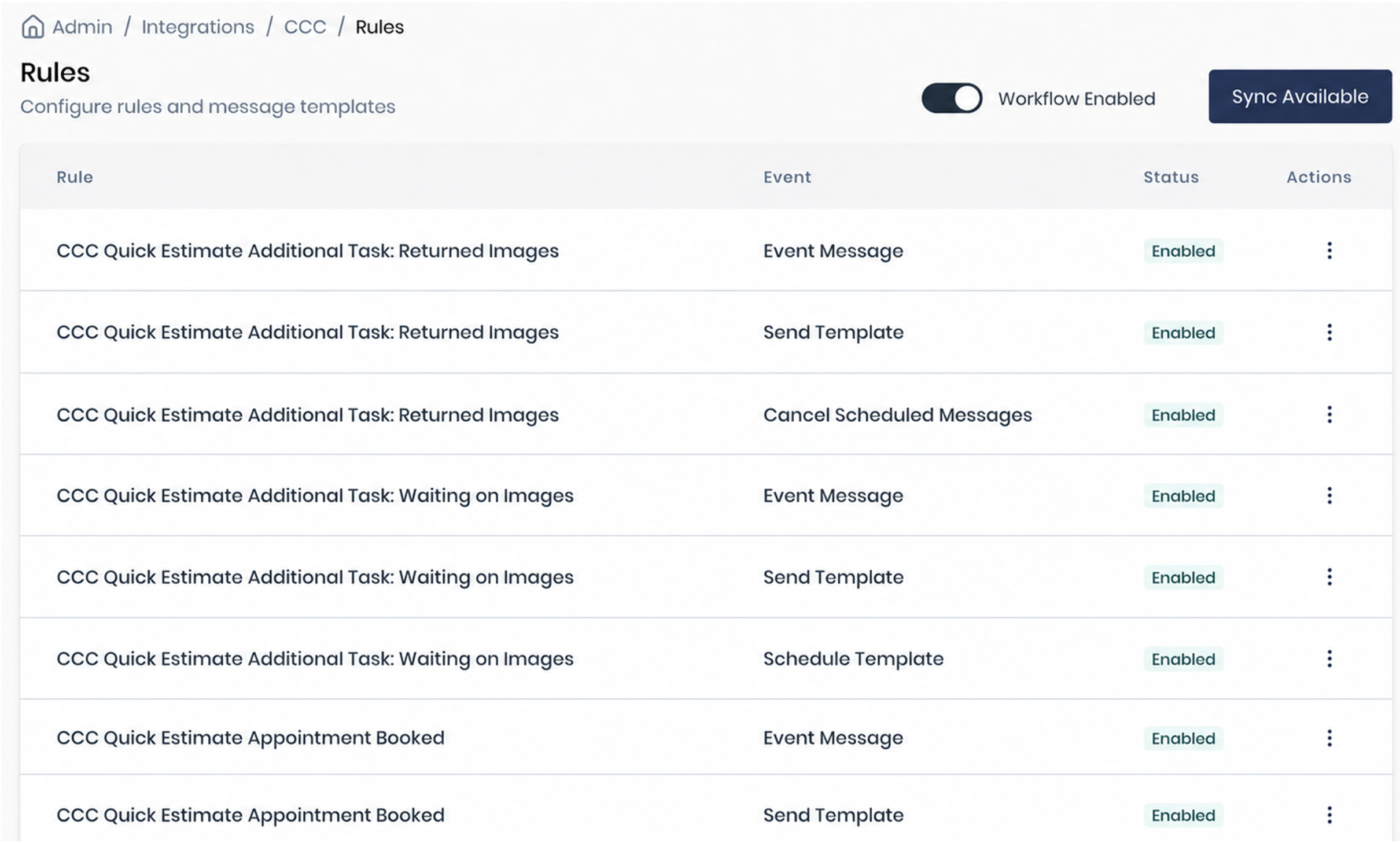
Task: Select Appointment Booked rule name with Event Message
Action: click(x=250, y=738)
